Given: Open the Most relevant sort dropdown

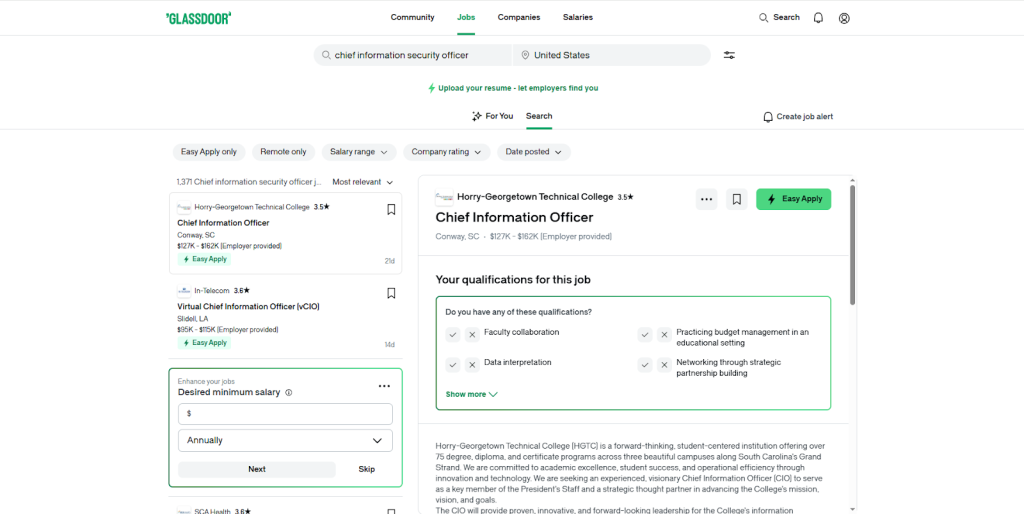Looking at the screenshot, I should pos(363,182).
